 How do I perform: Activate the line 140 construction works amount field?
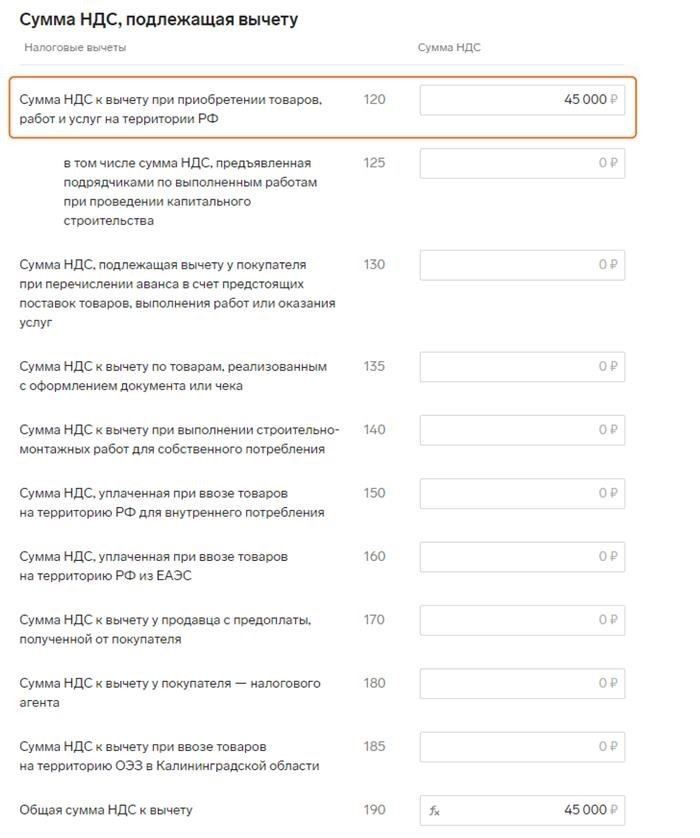click(x=522, y=430)
